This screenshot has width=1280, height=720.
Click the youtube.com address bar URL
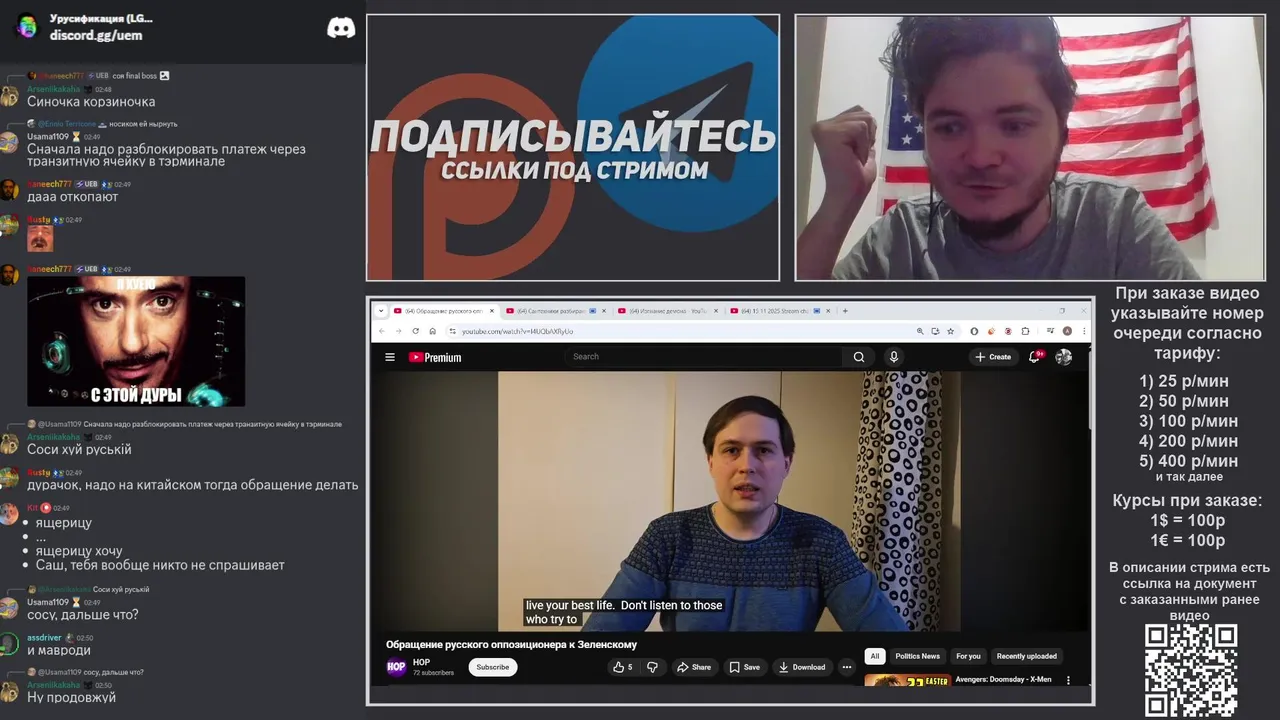(x=517, y=331)
